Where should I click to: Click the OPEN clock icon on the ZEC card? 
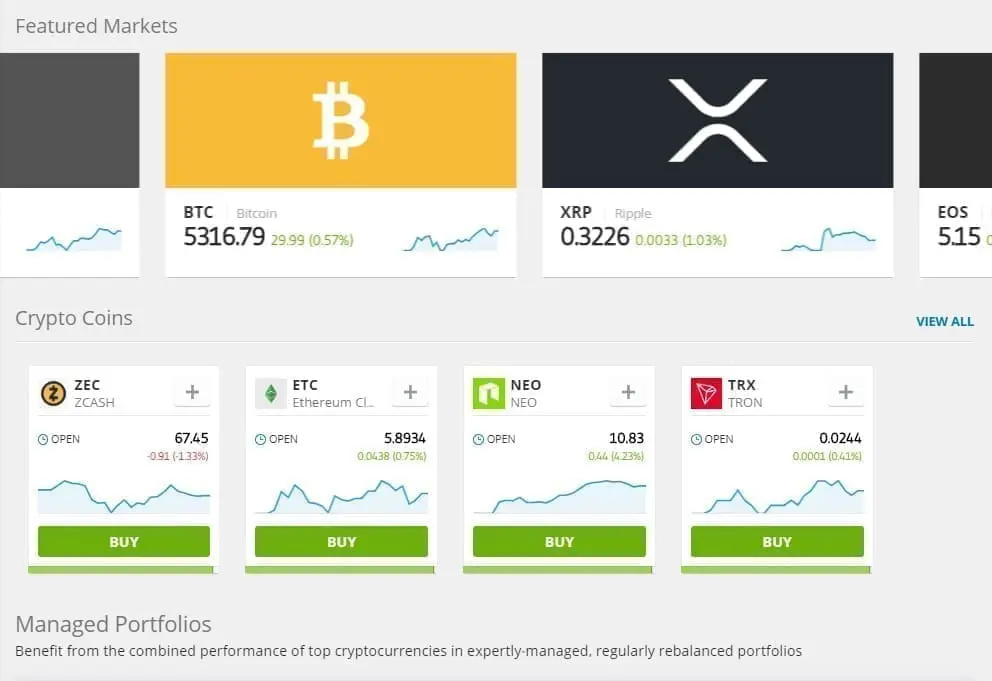42,439
